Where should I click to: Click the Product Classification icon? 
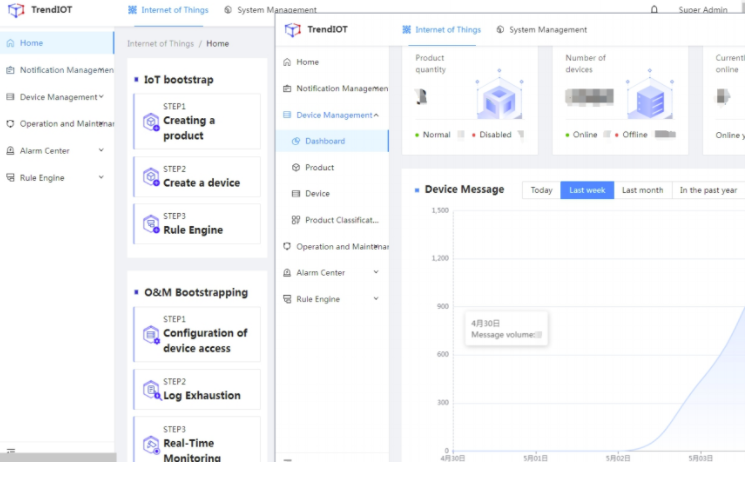[296, 220]
